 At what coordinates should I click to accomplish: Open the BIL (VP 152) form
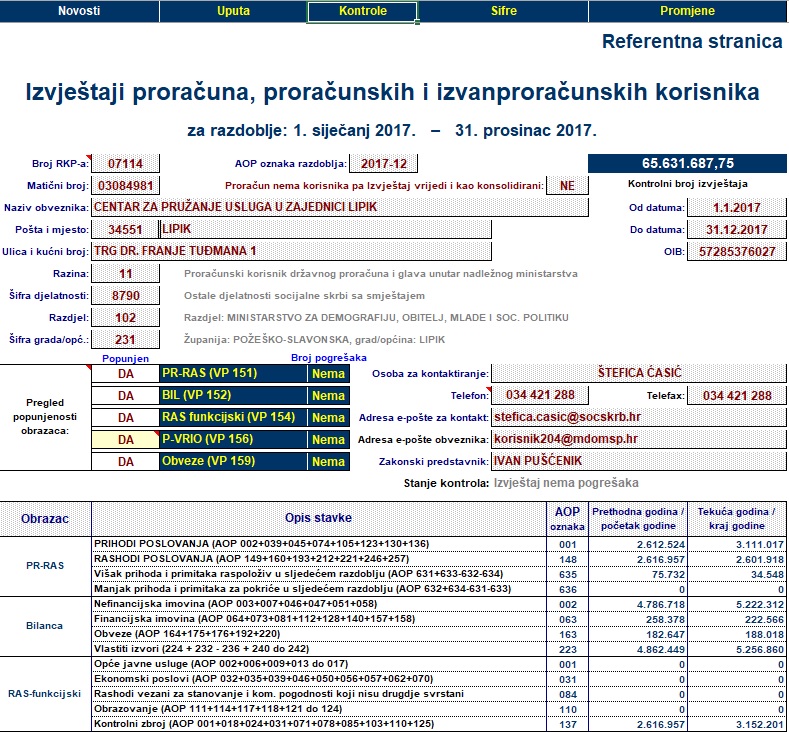[x=233, y=395]
